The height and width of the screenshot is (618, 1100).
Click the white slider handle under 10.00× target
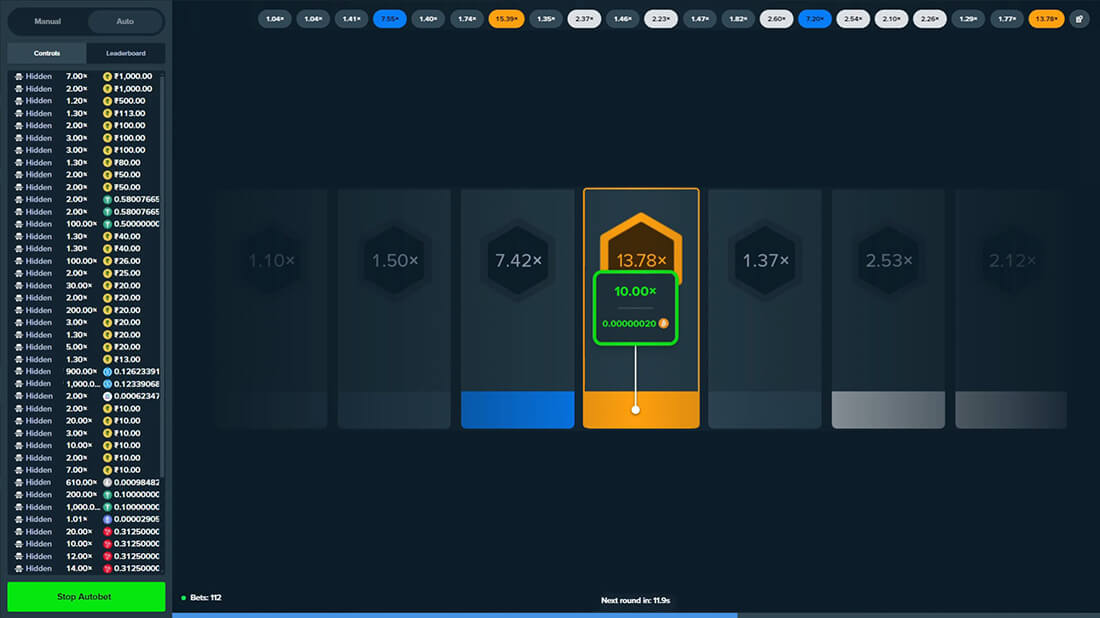click(636, 409)
